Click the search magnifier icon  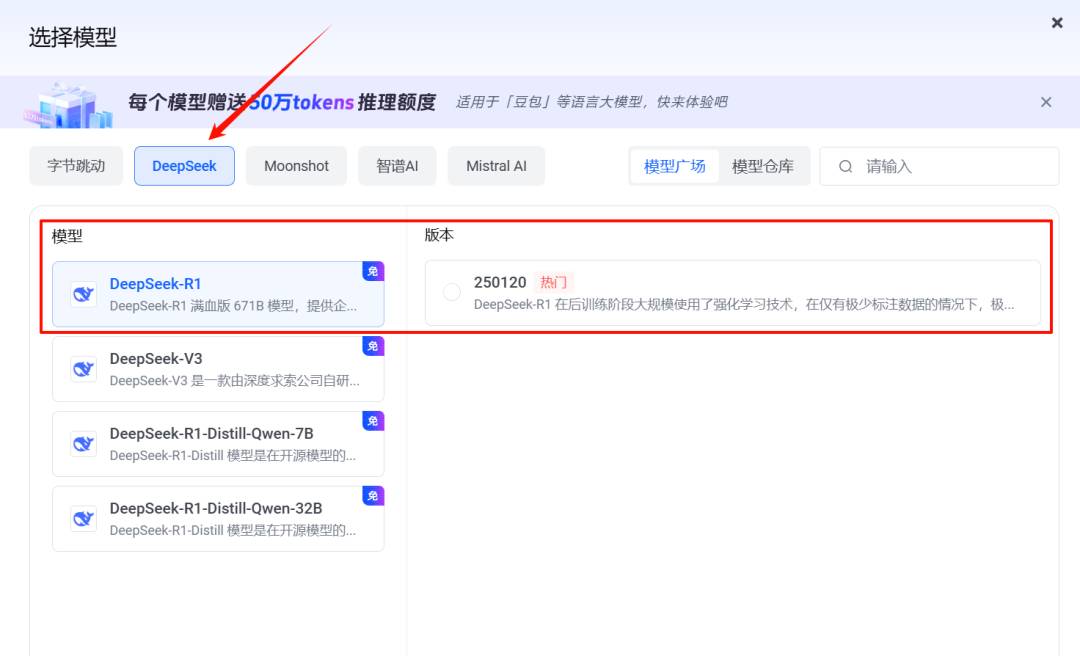(x=845, y=166)
